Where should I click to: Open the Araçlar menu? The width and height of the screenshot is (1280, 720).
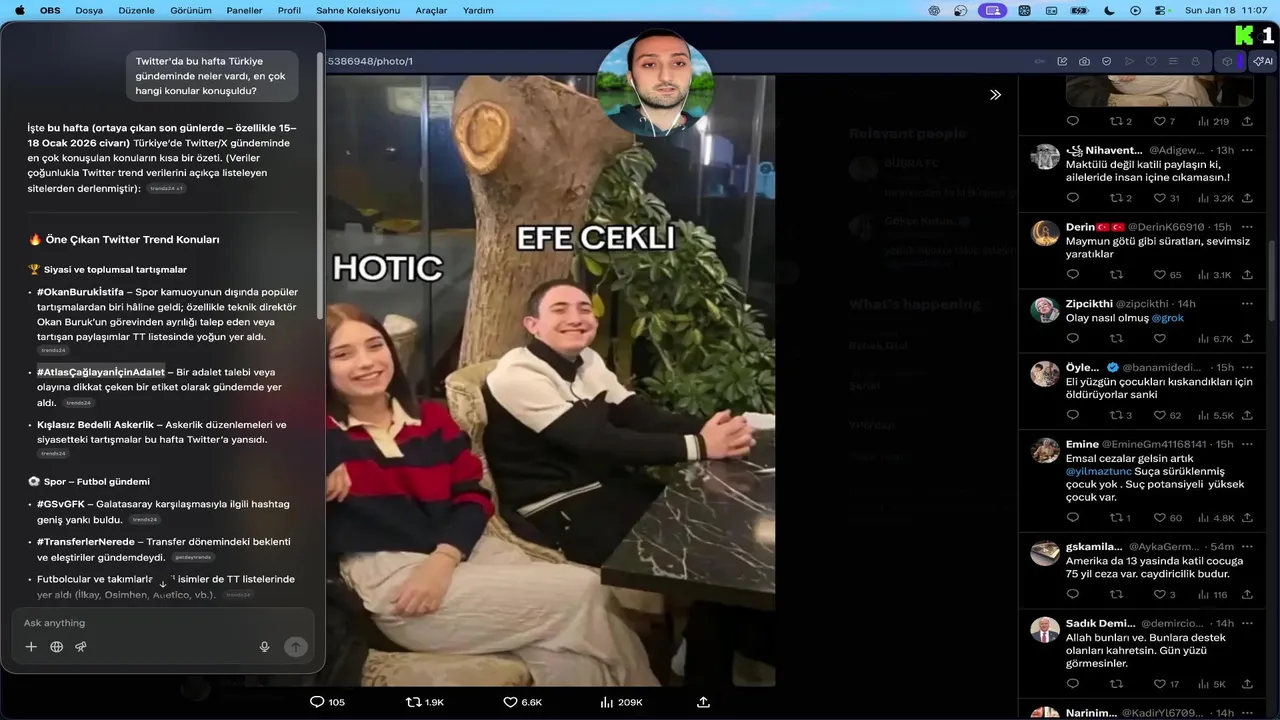431,10
